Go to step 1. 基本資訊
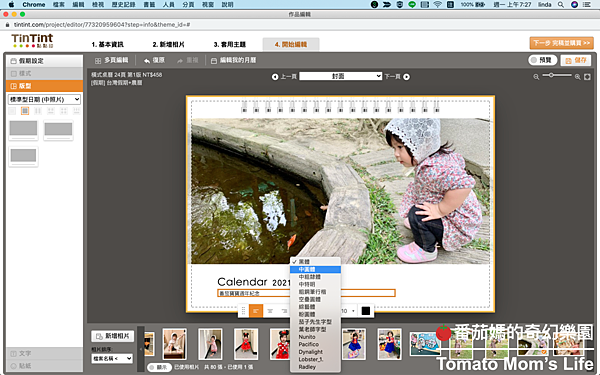This screenshot has width=600, height=375. 108,44
